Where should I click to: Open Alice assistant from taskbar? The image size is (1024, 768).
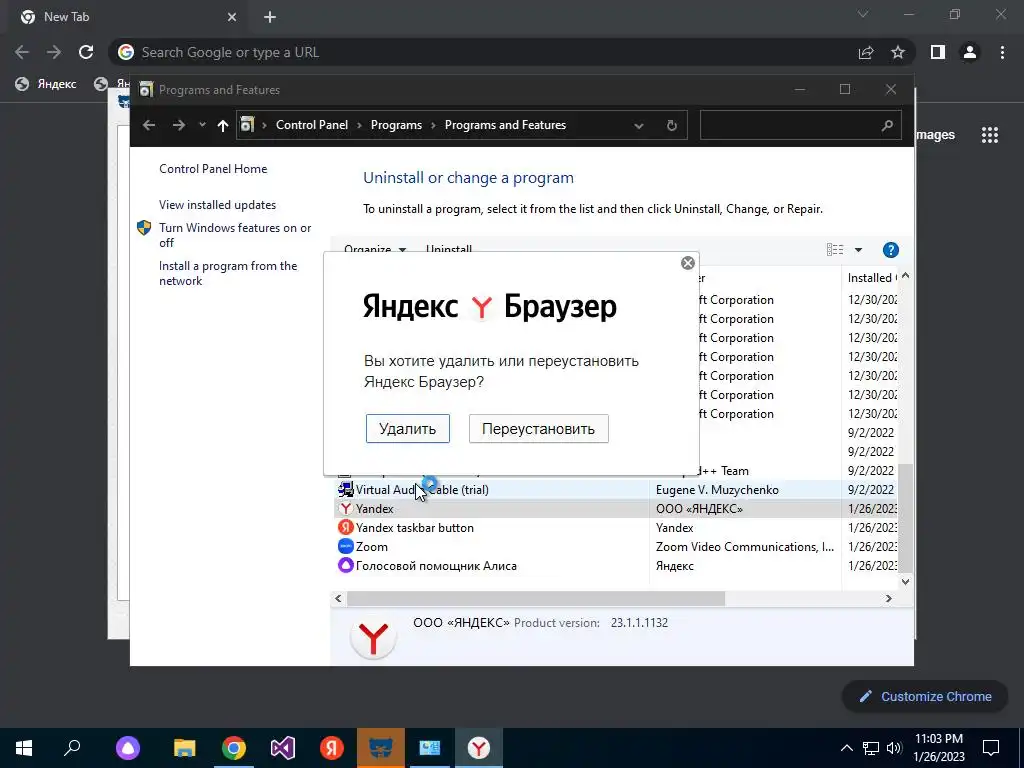pyautogui.click(x=128, y=748)
